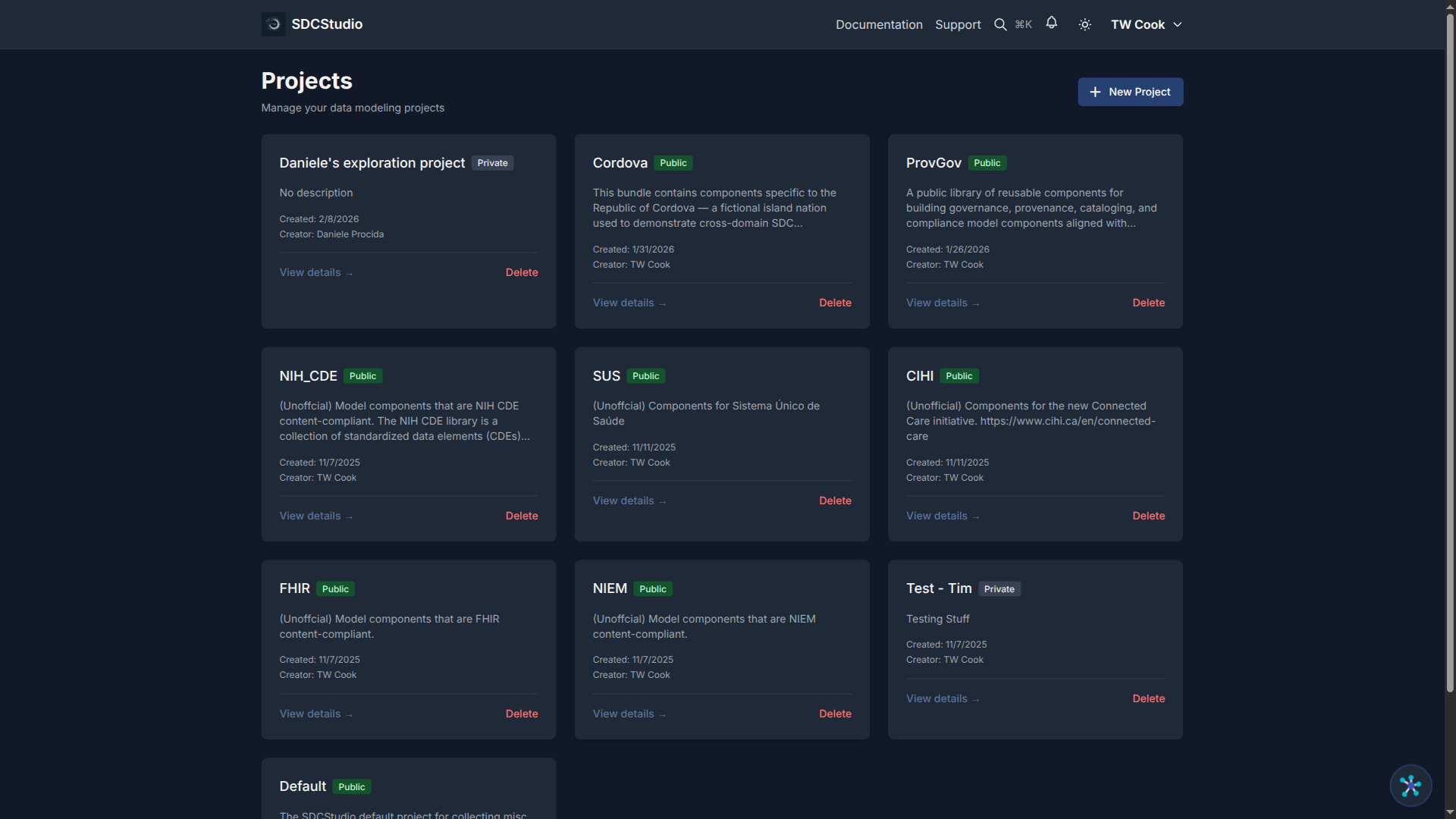Delete Daniele's exploration project
Image resolution: width=1456 pixels, height=819 pixels.
[521, 272]
